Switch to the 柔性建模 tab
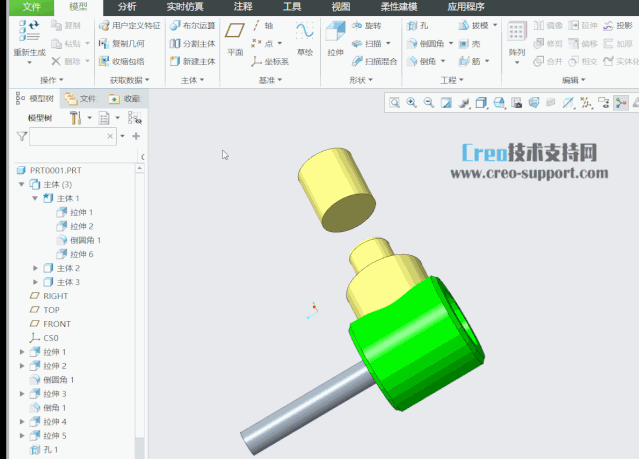Screen dimensions: 639x459 [x=399, y=7]
